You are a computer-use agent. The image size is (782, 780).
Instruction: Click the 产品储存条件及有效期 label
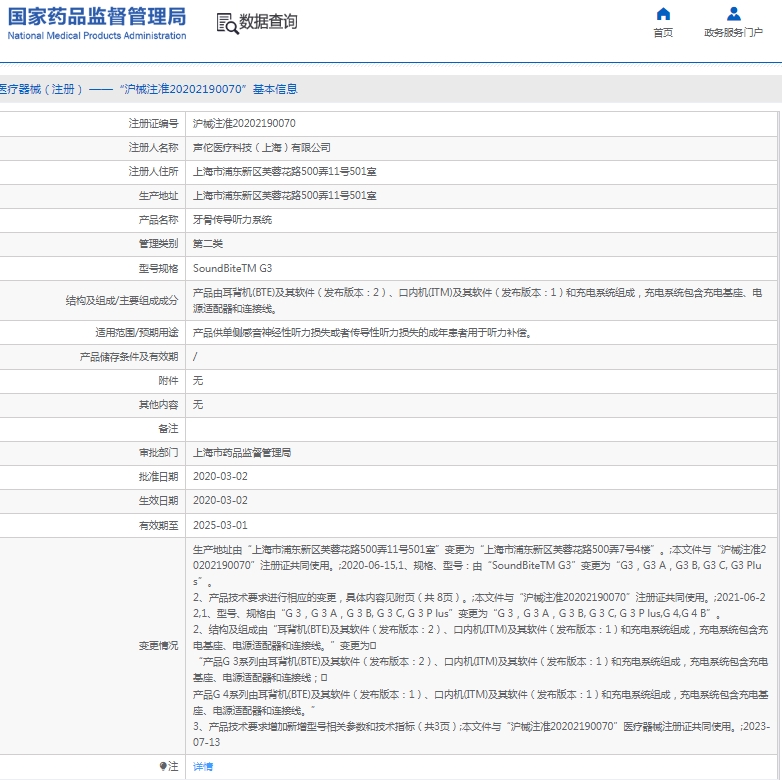pos(129,357)
